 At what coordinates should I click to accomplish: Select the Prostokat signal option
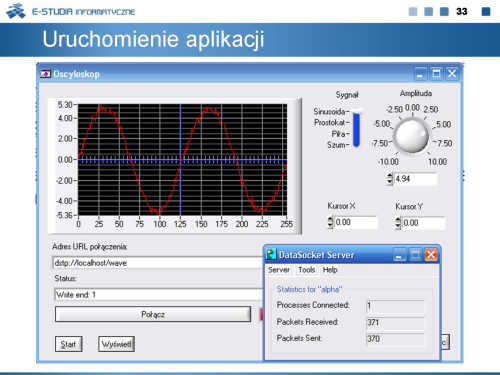pos(331,123)
